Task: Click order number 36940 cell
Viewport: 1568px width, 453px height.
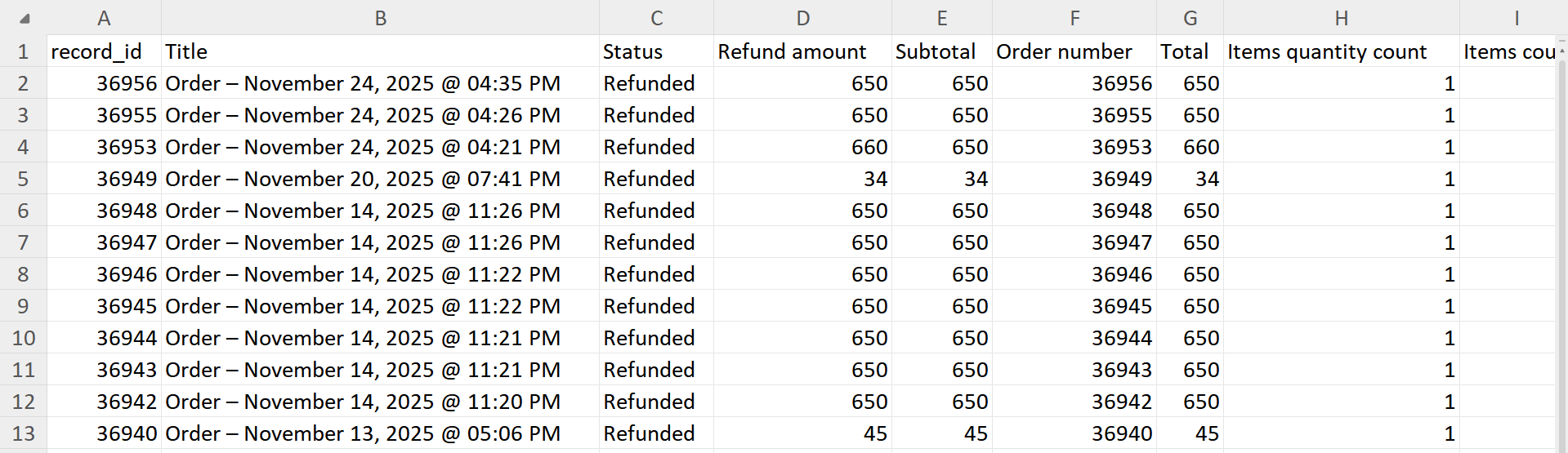Action: pos(1074,433)
